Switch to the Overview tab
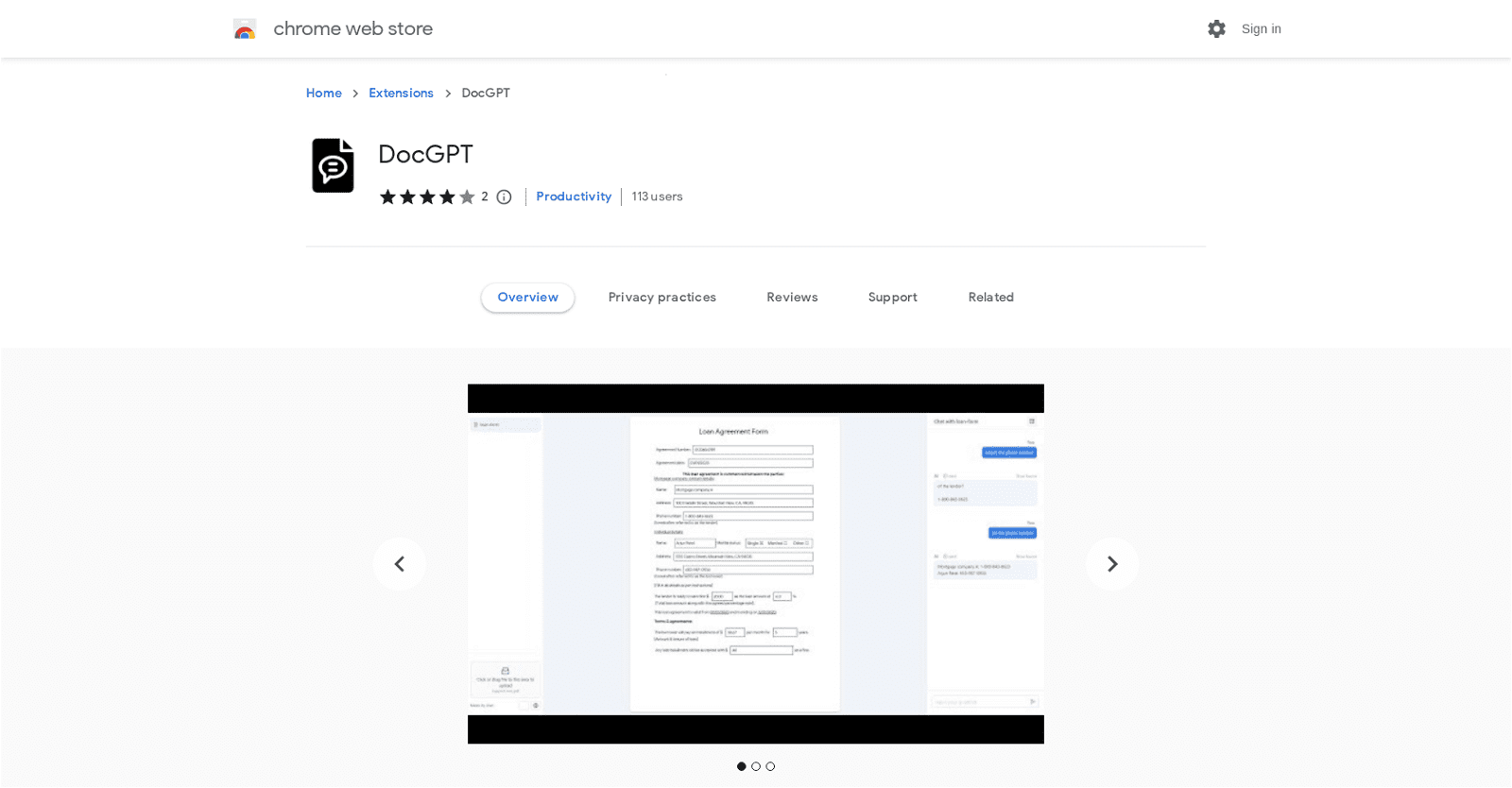The height and width of the screenshot is (788, 1512). (x=528, y=298)
